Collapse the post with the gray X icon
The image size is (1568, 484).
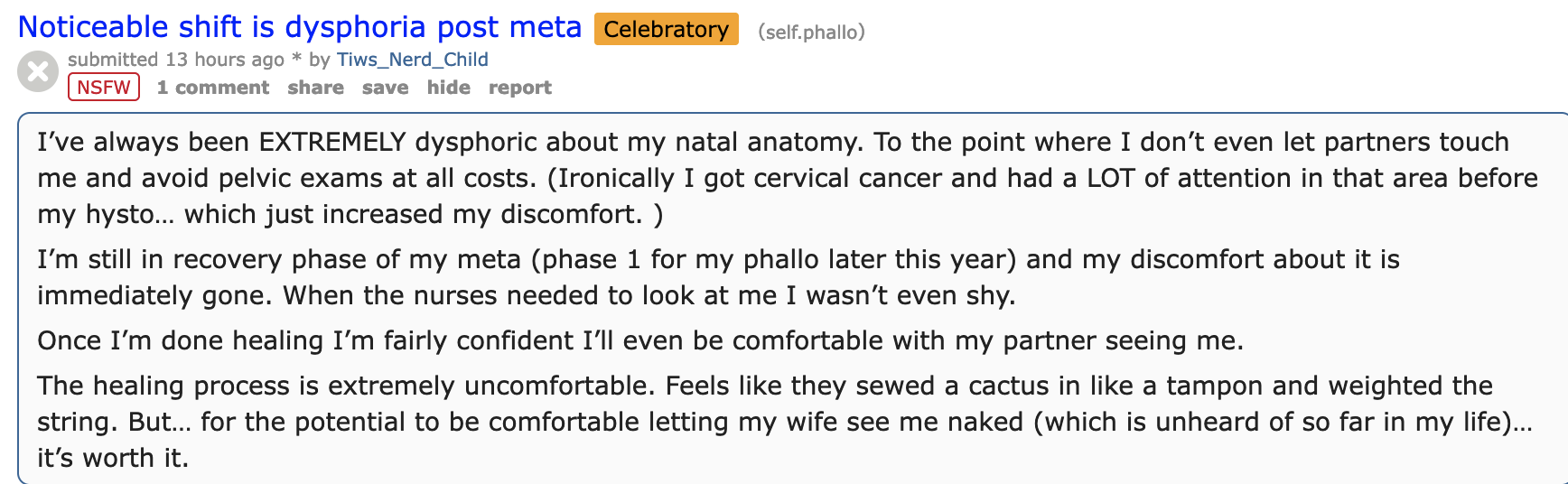tap(38, 71)
